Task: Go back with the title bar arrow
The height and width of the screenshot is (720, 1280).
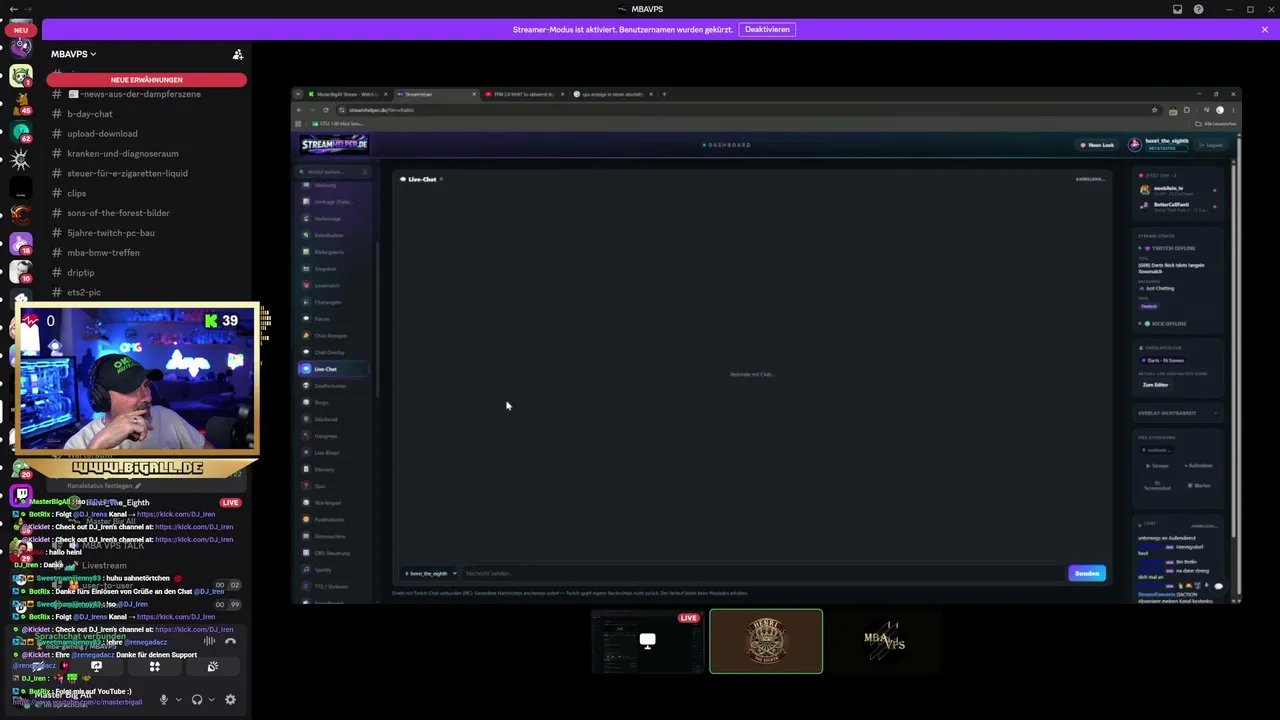Action: 13,9
